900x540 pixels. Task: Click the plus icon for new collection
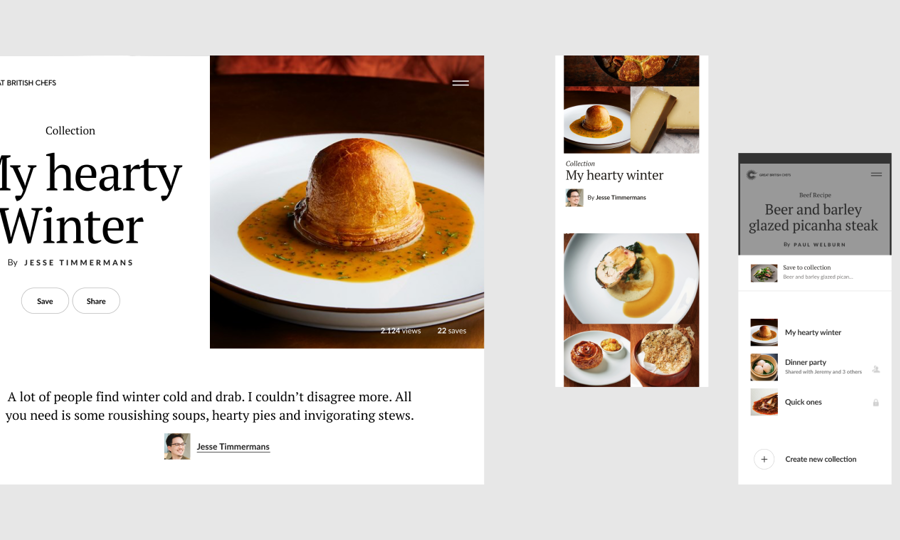coord(764,459)
